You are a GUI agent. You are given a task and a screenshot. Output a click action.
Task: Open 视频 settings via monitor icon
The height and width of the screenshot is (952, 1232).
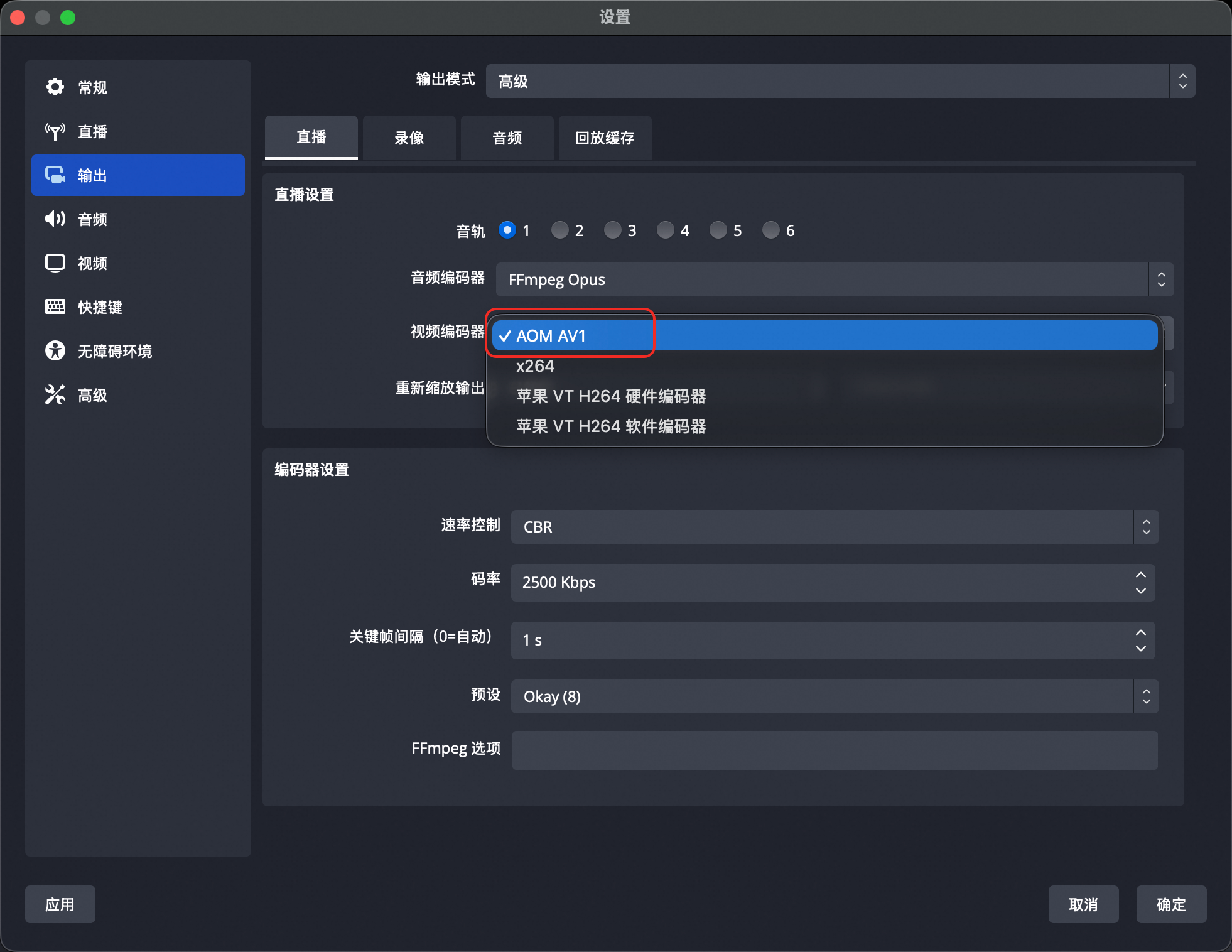[55, 263]
